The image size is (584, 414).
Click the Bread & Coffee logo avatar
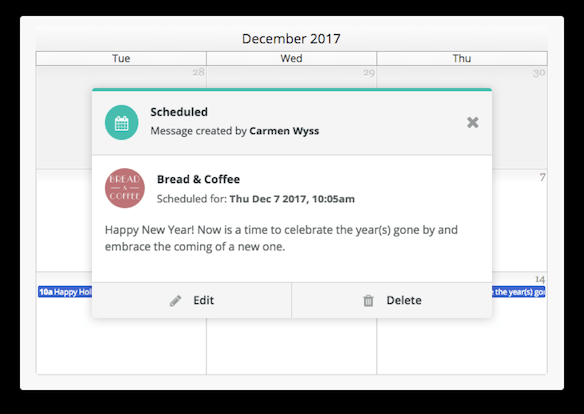pos(125,188)
